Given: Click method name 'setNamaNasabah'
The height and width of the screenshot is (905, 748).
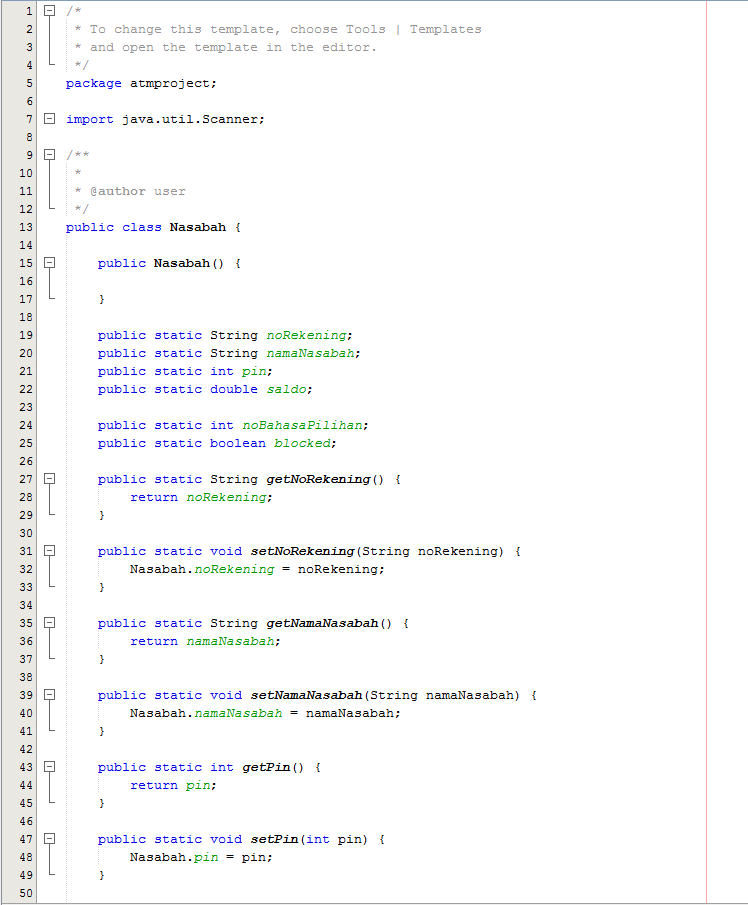Looking at the screenshot, I should pyautogui.click(x=306, y=695).
